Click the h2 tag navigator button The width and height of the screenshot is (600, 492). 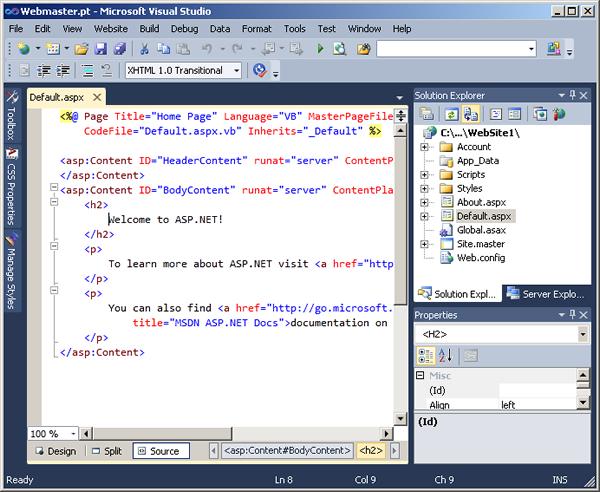coord(371,451)
